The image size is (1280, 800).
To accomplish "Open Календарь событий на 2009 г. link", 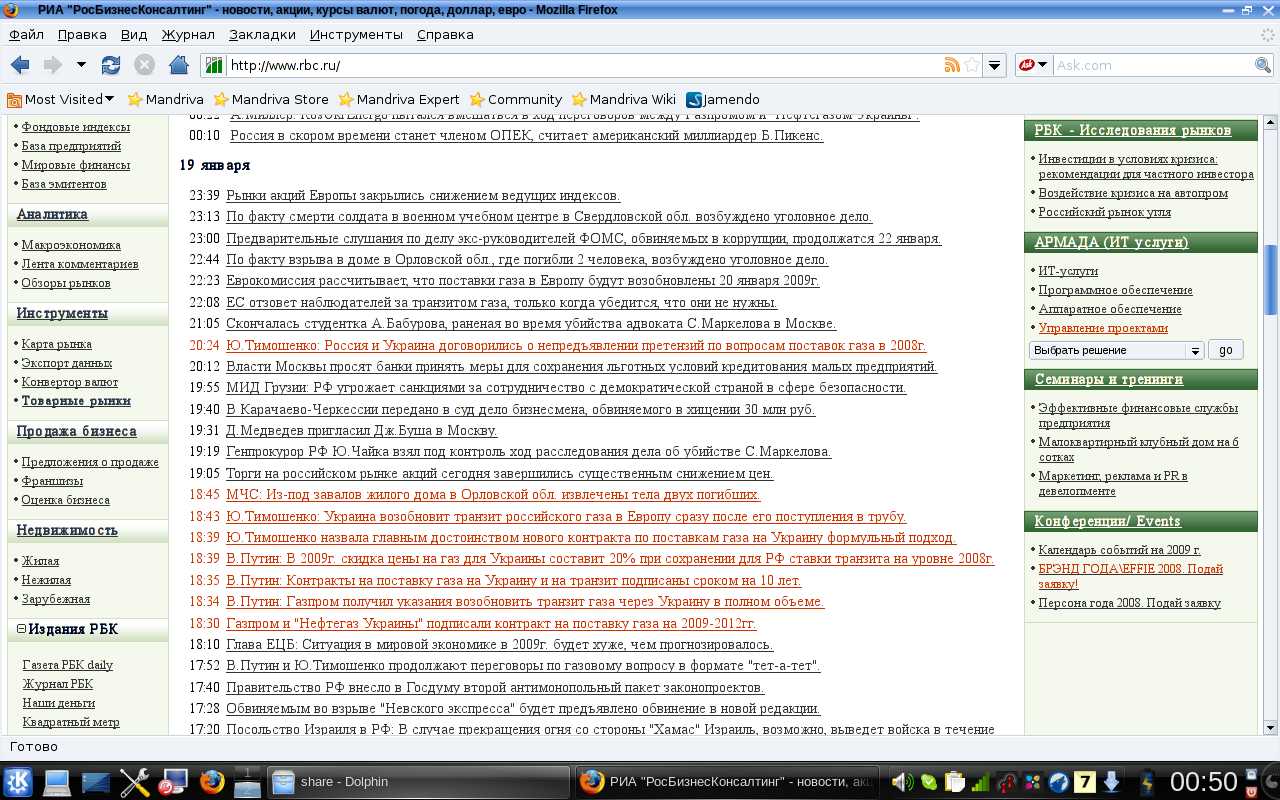I will coord(1119,550).
